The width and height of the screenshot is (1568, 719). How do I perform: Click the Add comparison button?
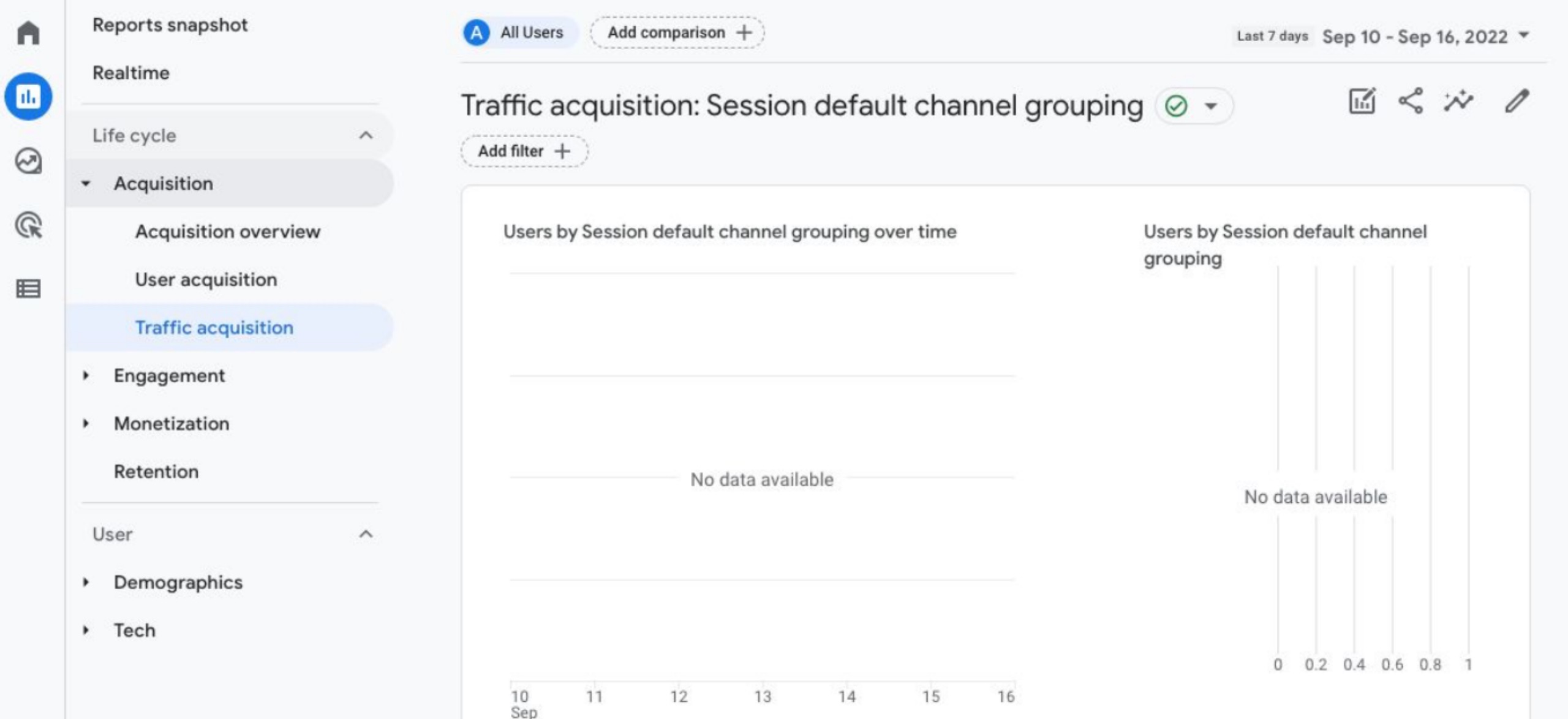click(x=677, y=32)
